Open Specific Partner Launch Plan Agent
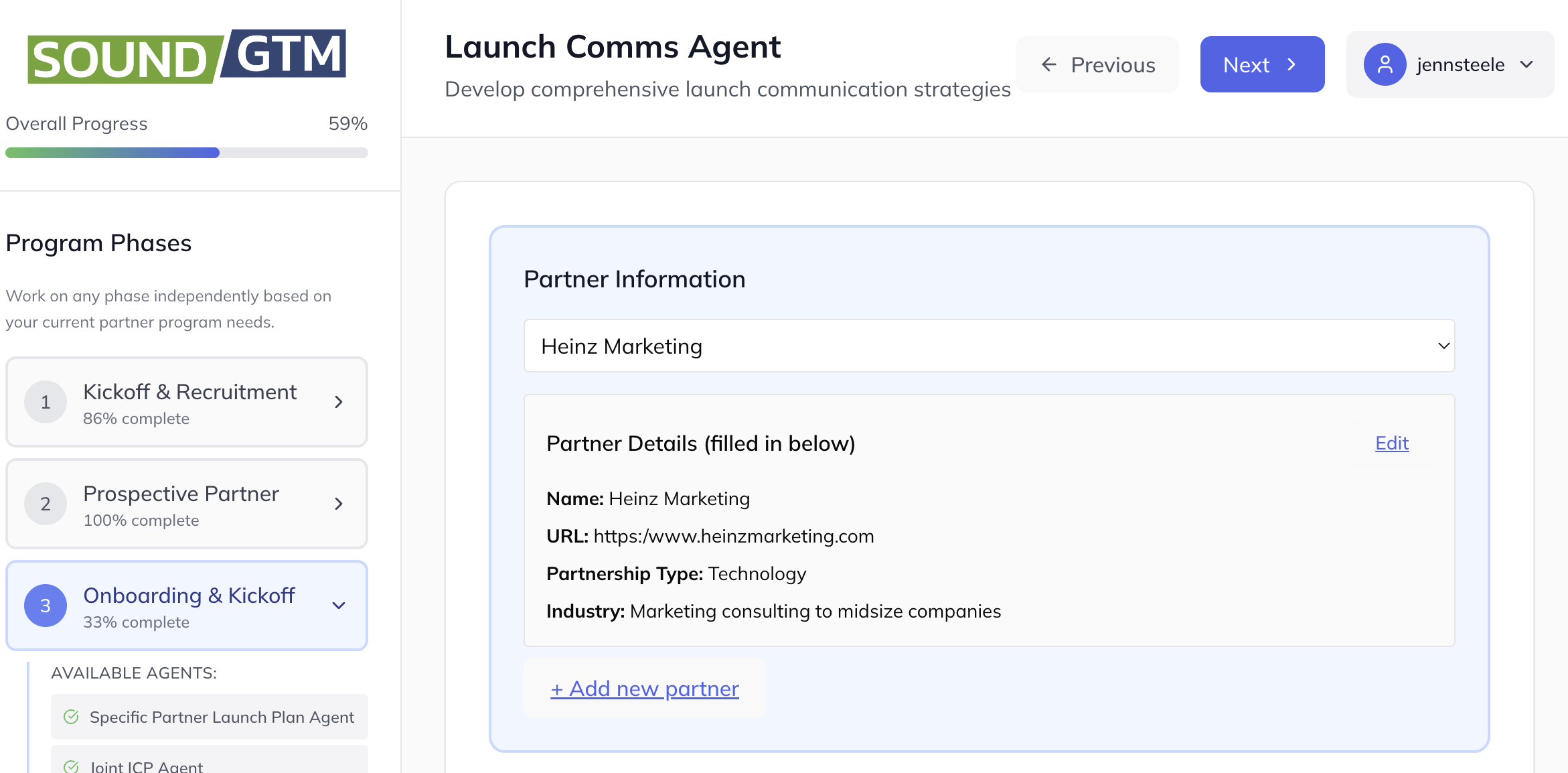This screenshot has height=773, width=1568. coord(210,717)
